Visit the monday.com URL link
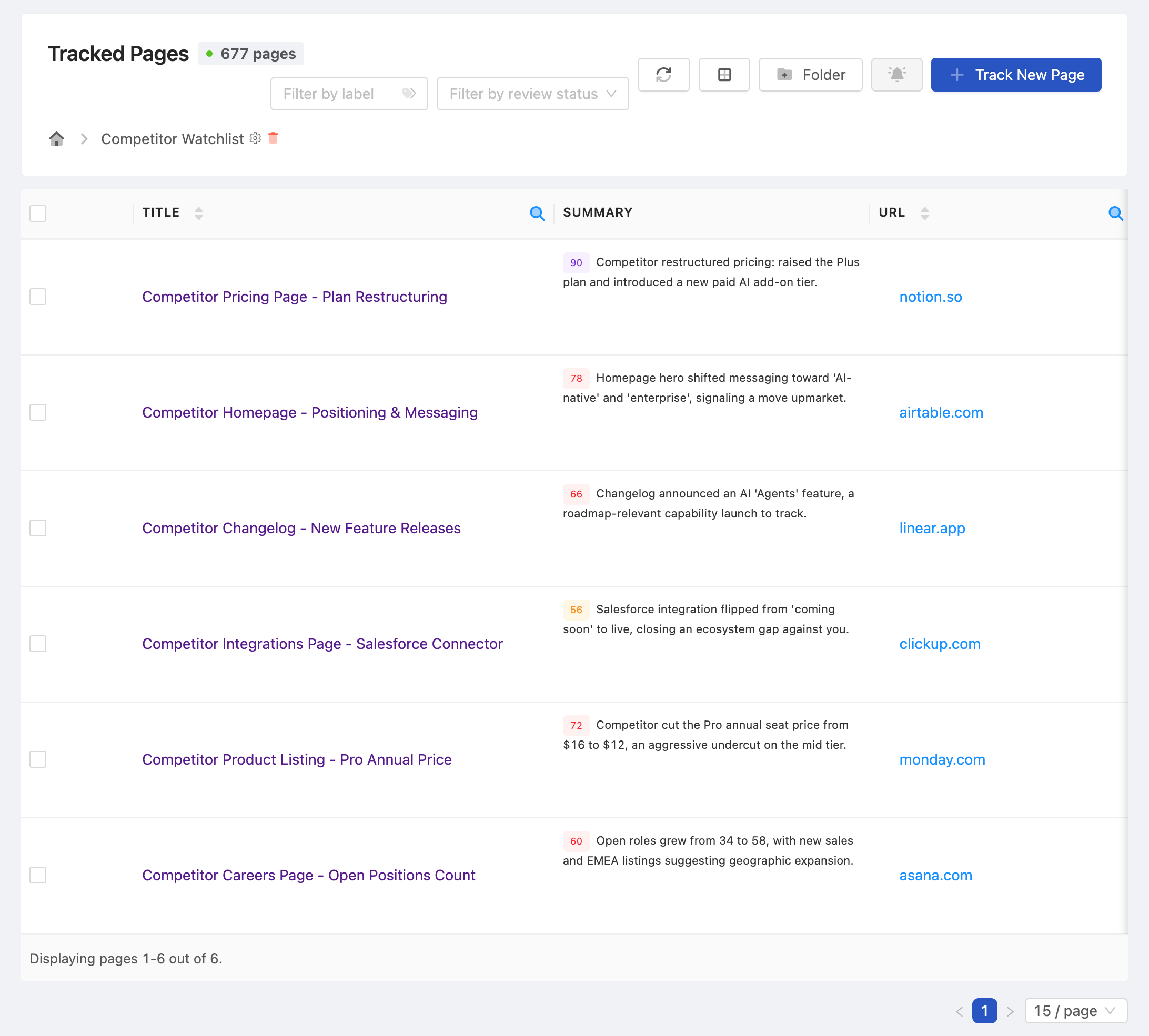The height and width of the screenshot is (1036, 1149). (x=942, y=759)
